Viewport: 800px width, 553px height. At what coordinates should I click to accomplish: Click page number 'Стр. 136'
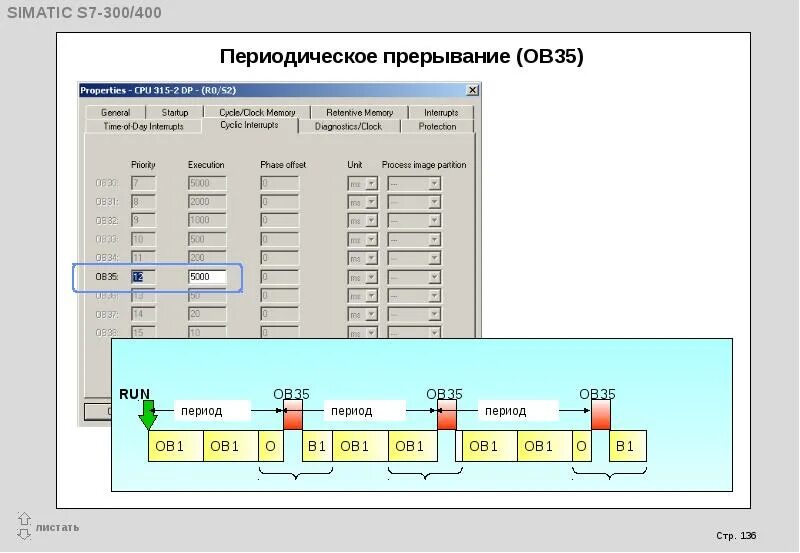(x=736, y=536)
